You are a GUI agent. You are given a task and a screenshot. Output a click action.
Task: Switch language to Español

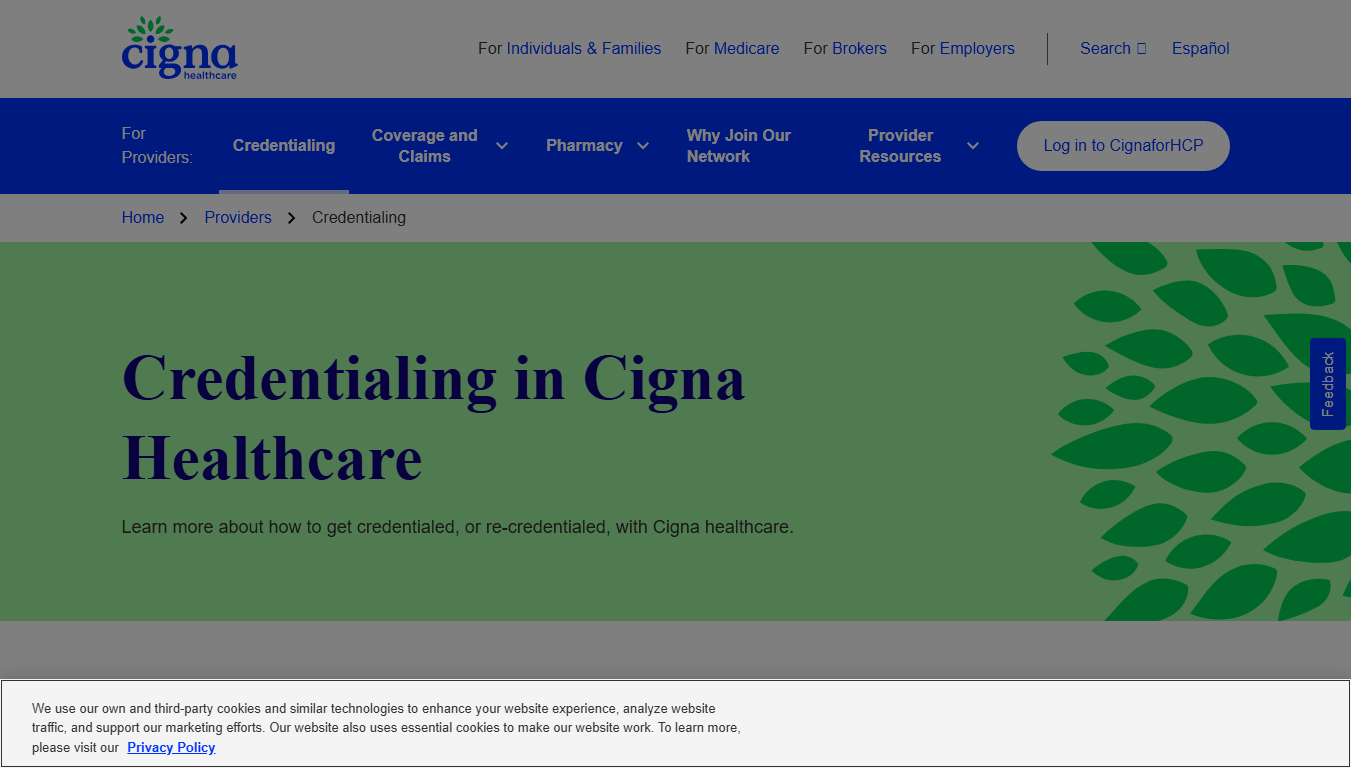tap(1200, 48)
